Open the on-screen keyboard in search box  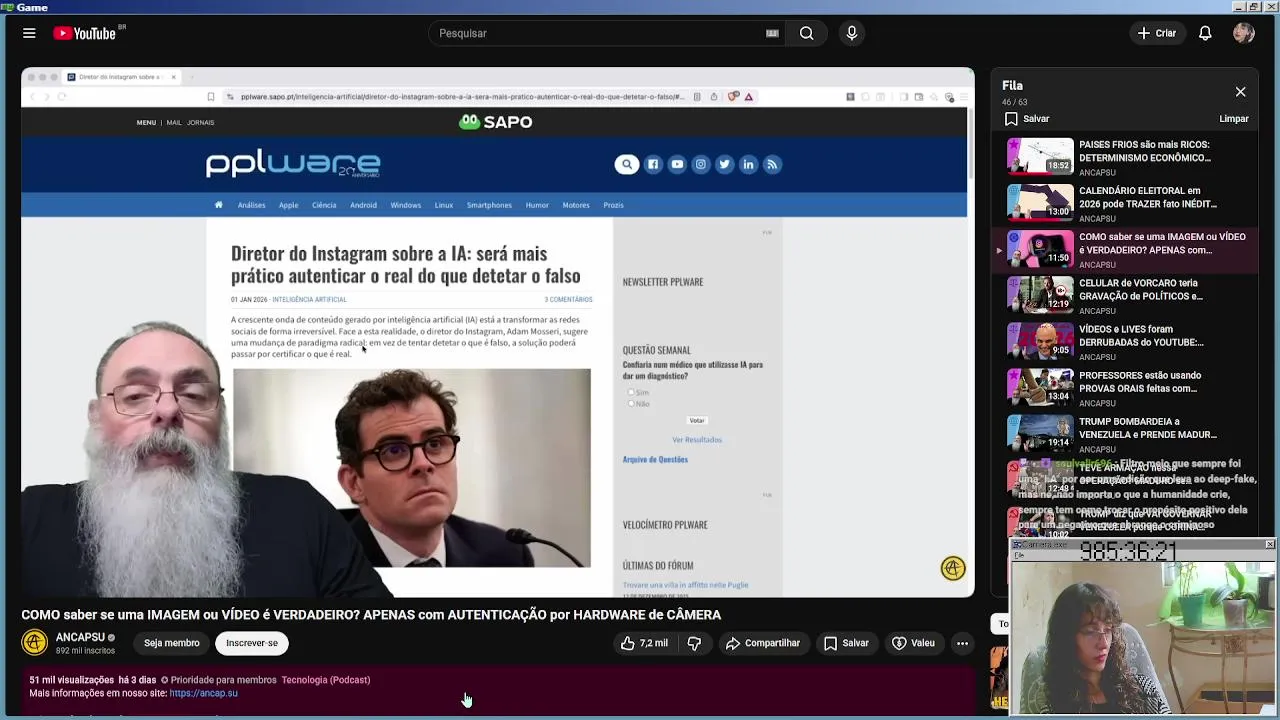pos(772,33)
